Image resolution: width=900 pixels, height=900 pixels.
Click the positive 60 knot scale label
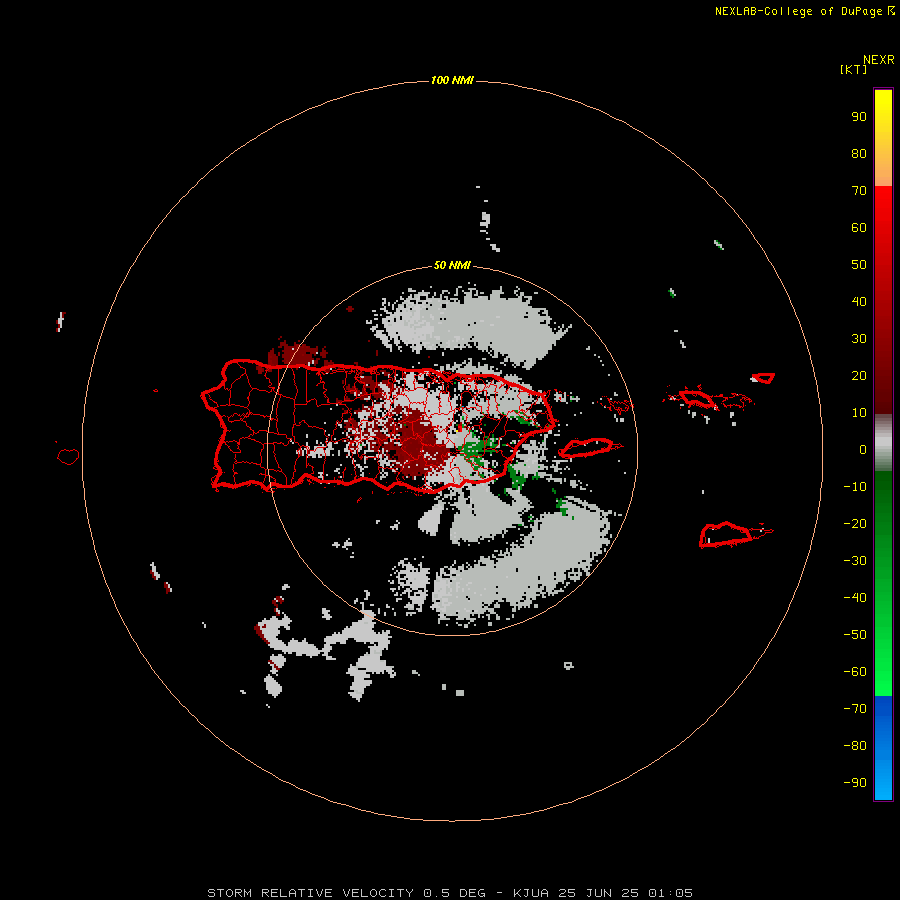859,228
